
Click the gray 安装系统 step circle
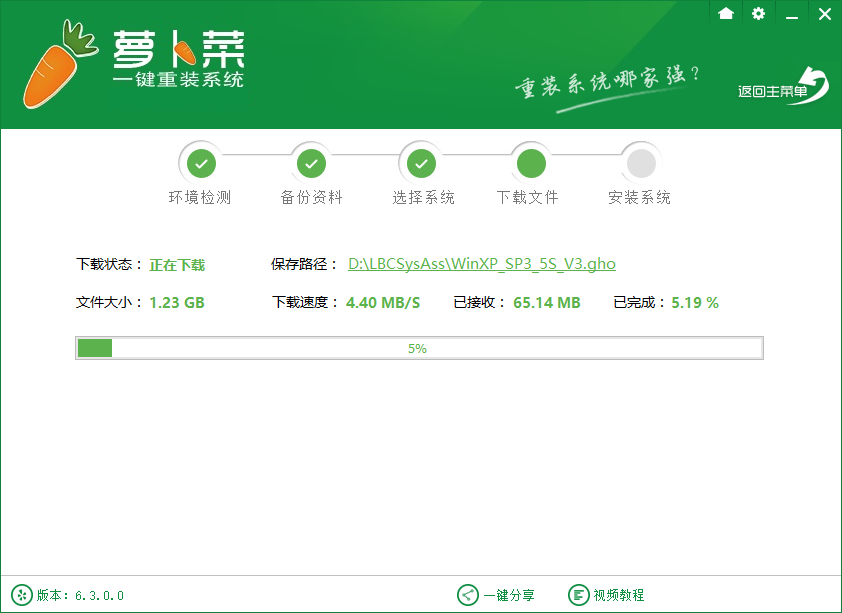click(x=640, y=162)
